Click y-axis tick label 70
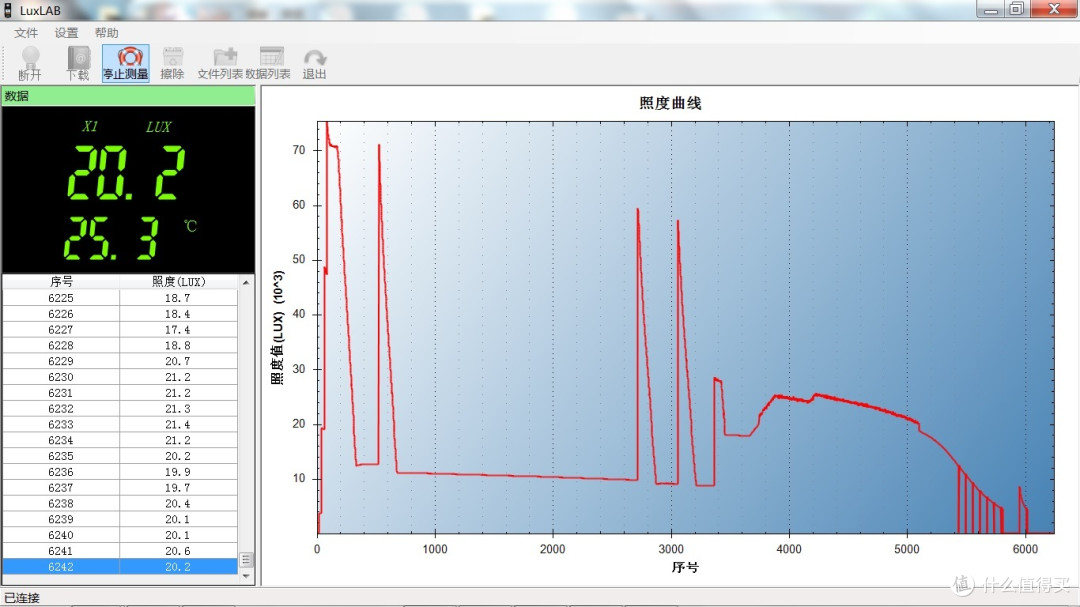 (x=298, y=150)
